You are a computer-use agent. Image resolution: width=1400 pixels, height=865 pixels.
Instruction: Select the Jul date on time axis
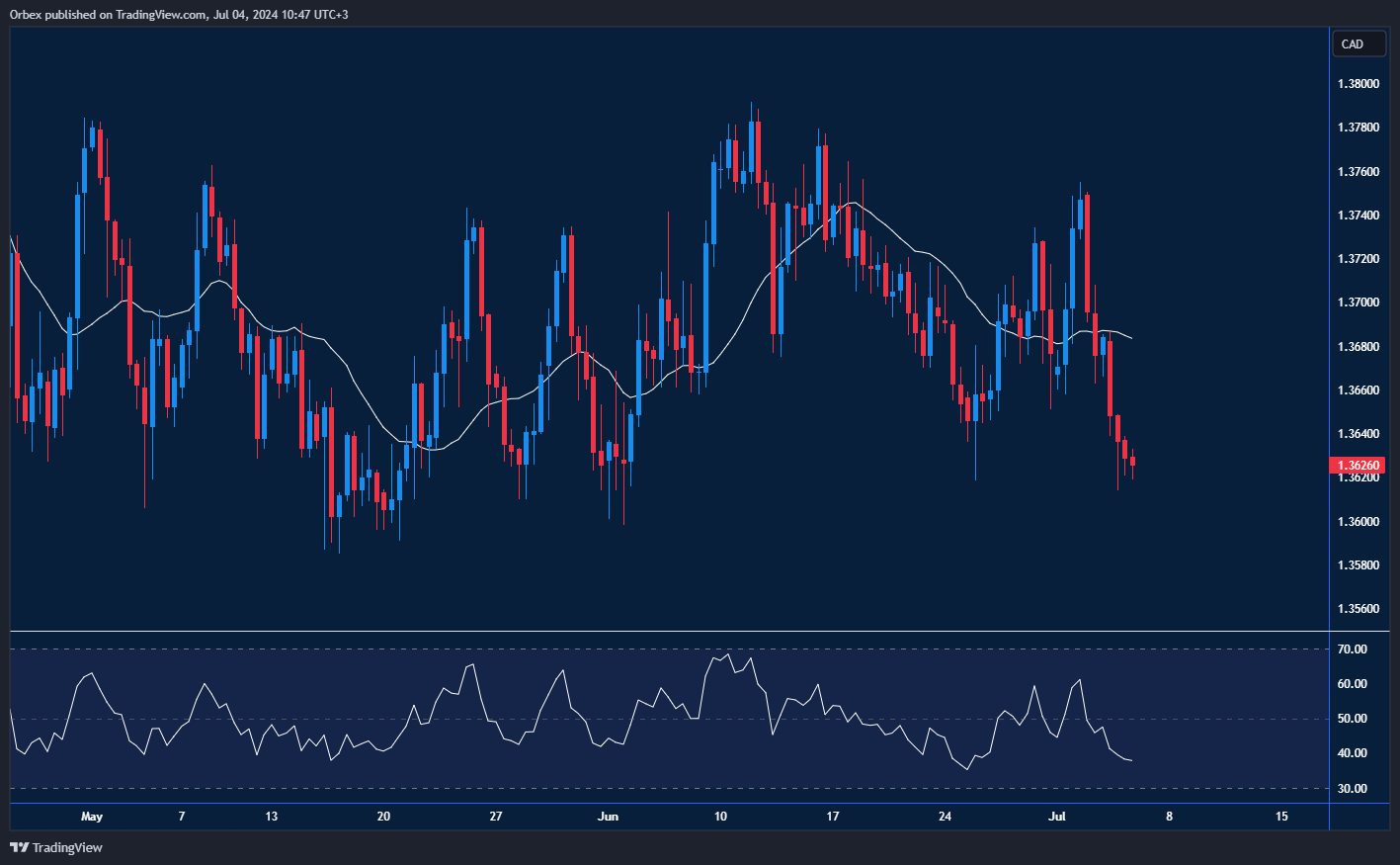tap(1057, 817)
